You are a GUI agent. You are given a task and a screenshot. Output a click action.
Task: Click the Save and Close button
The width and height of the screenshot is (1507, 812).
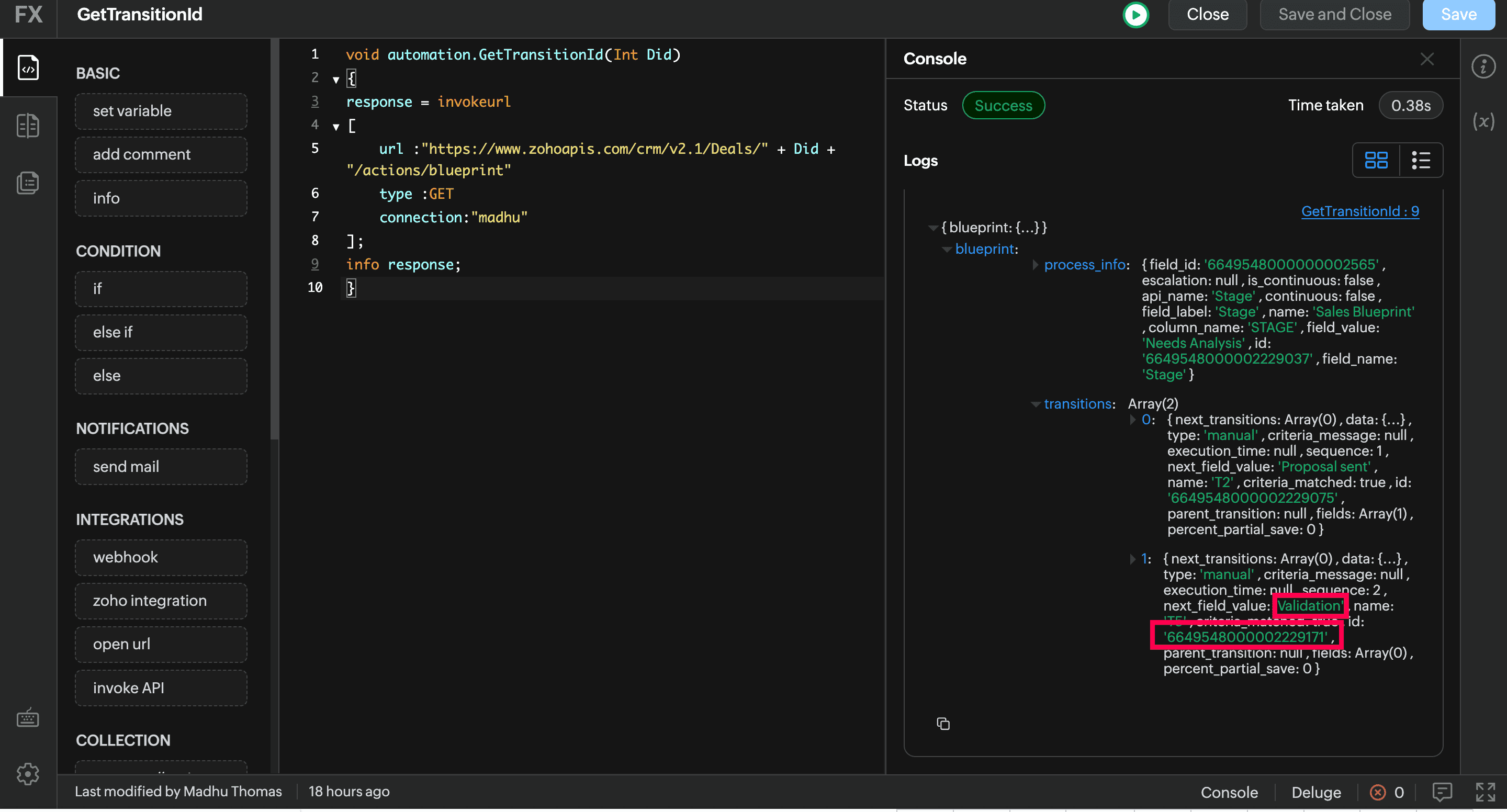coord(1334,15)
